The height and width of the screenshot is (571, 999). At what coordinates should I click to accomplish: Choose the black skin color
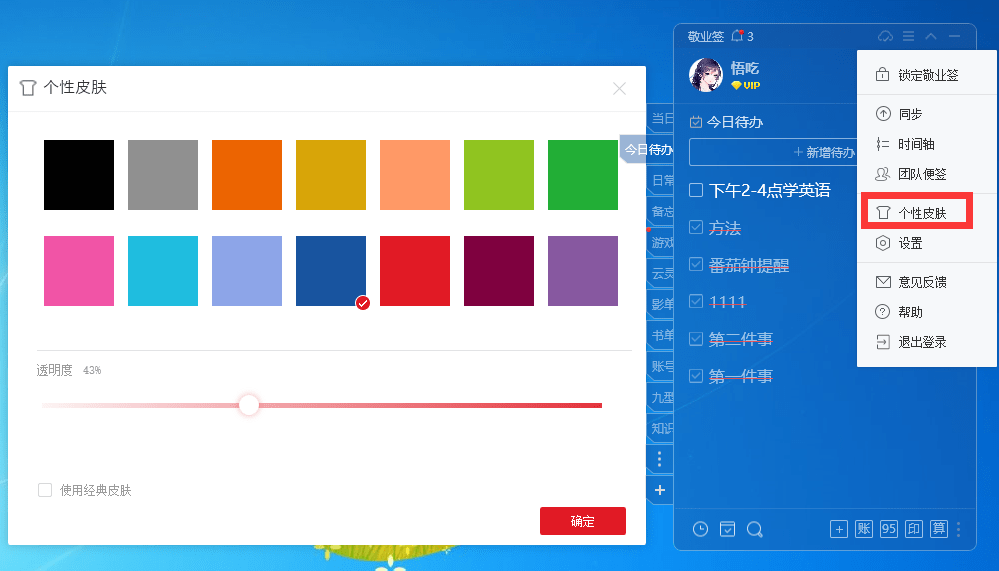tap(79, 175)
